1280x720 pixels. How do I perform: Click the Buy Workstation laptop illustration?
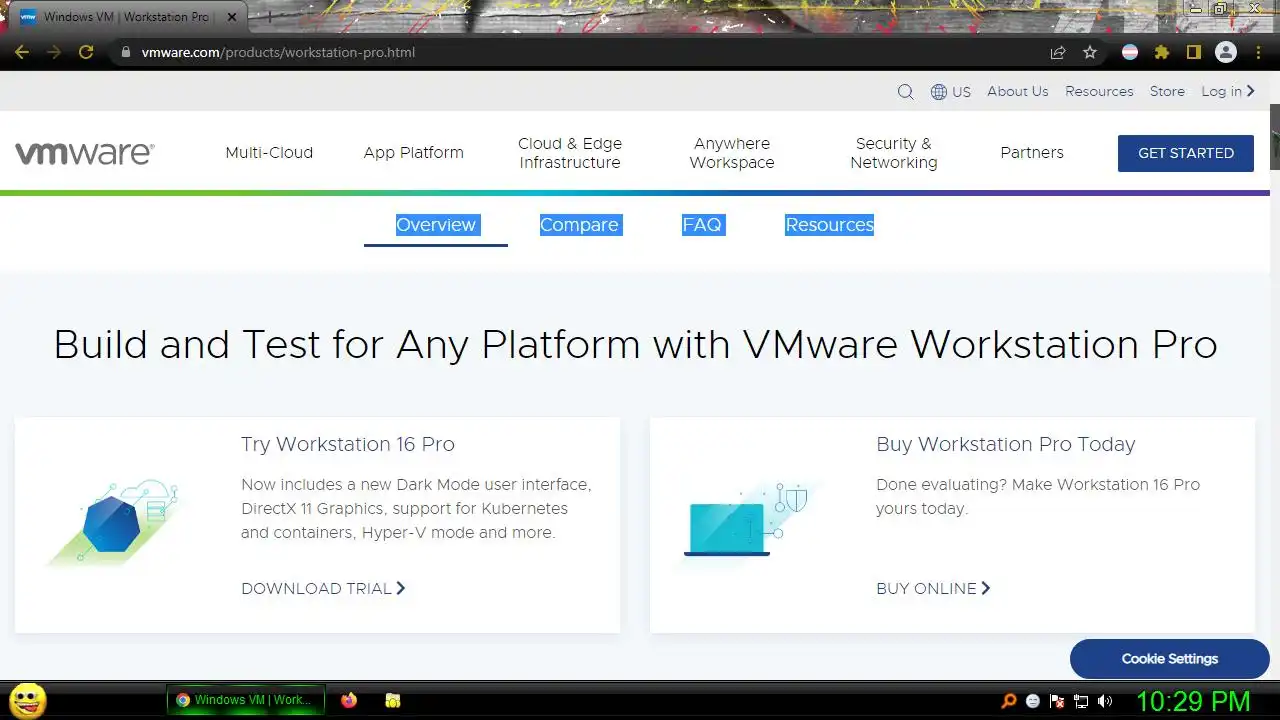click(x=748, y=520)
